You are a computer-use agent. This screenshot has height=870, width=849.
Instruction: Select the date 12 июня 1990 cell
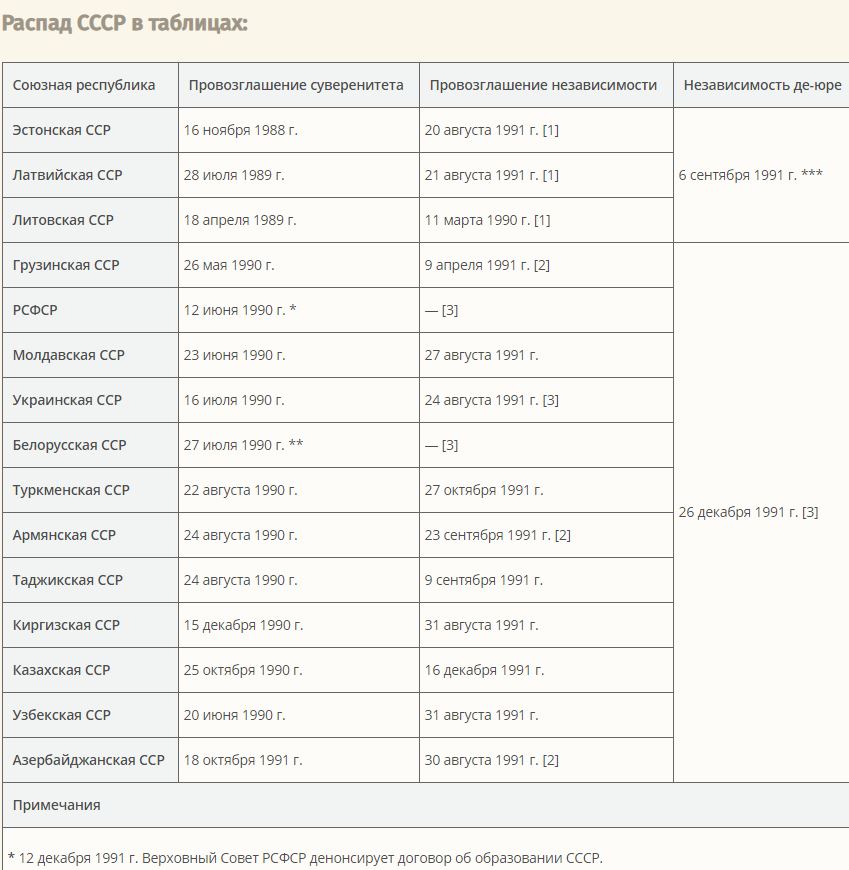pyautogui.click(x=299, y=310)
